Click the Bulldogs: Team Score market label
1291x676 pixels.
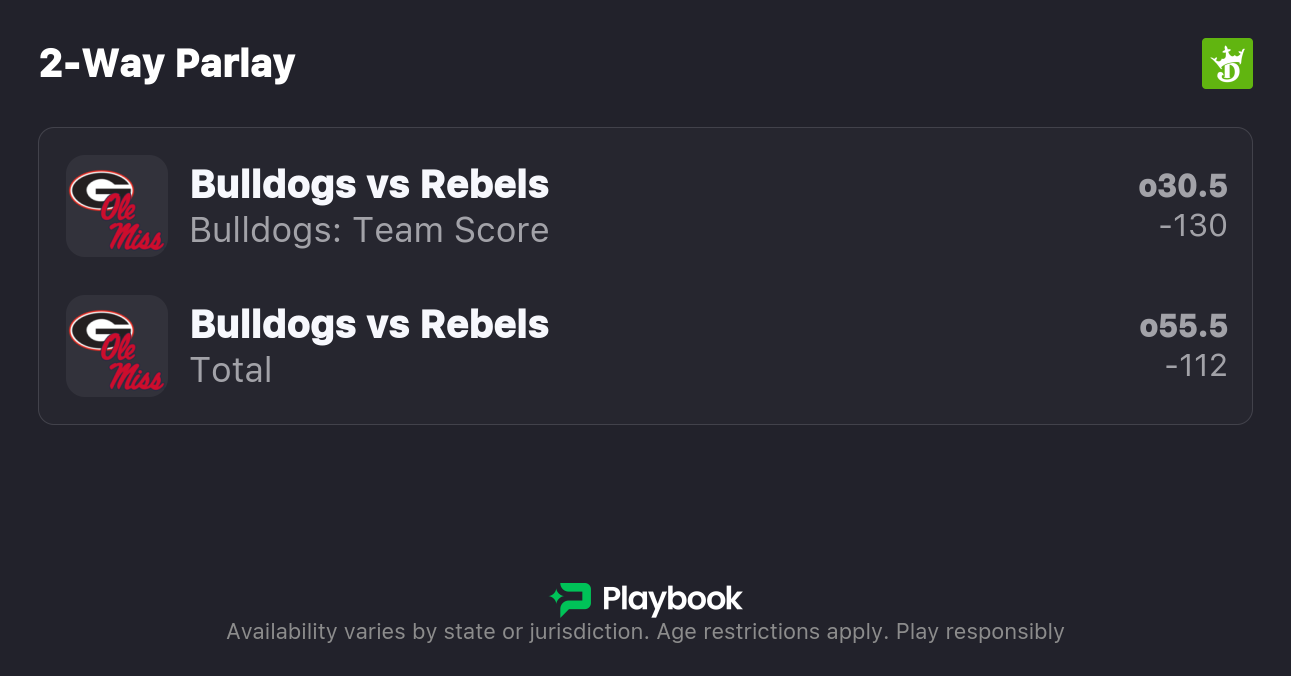pos(369,231)
